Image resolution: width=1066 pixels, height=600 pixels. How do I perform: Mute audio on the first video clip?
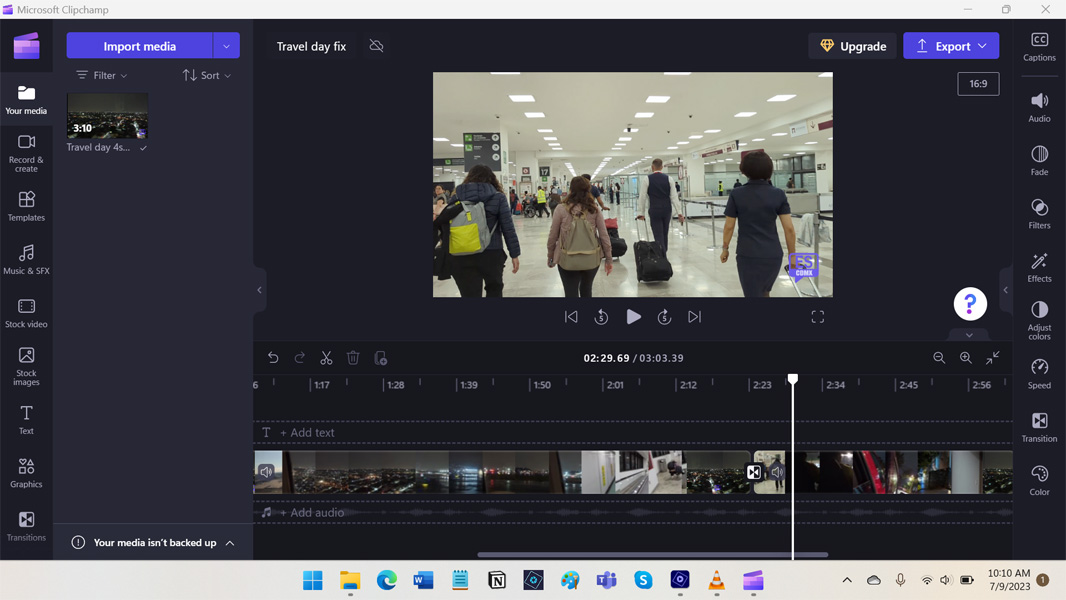point(267,472)
